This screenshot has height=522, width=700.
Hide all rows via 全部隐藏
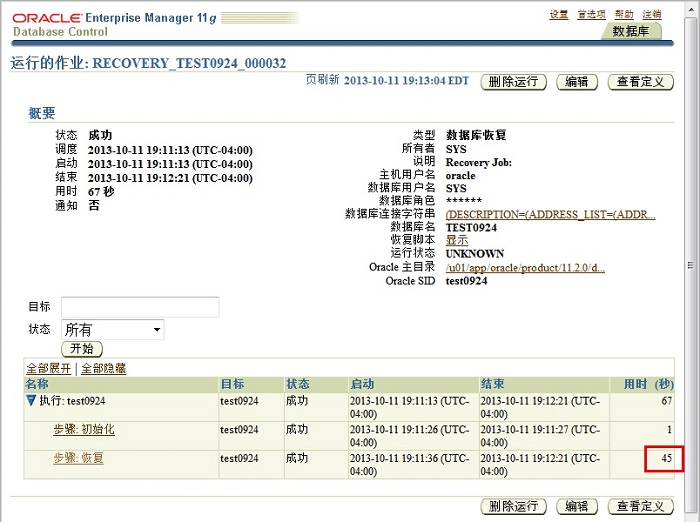(x=104, y=368)
